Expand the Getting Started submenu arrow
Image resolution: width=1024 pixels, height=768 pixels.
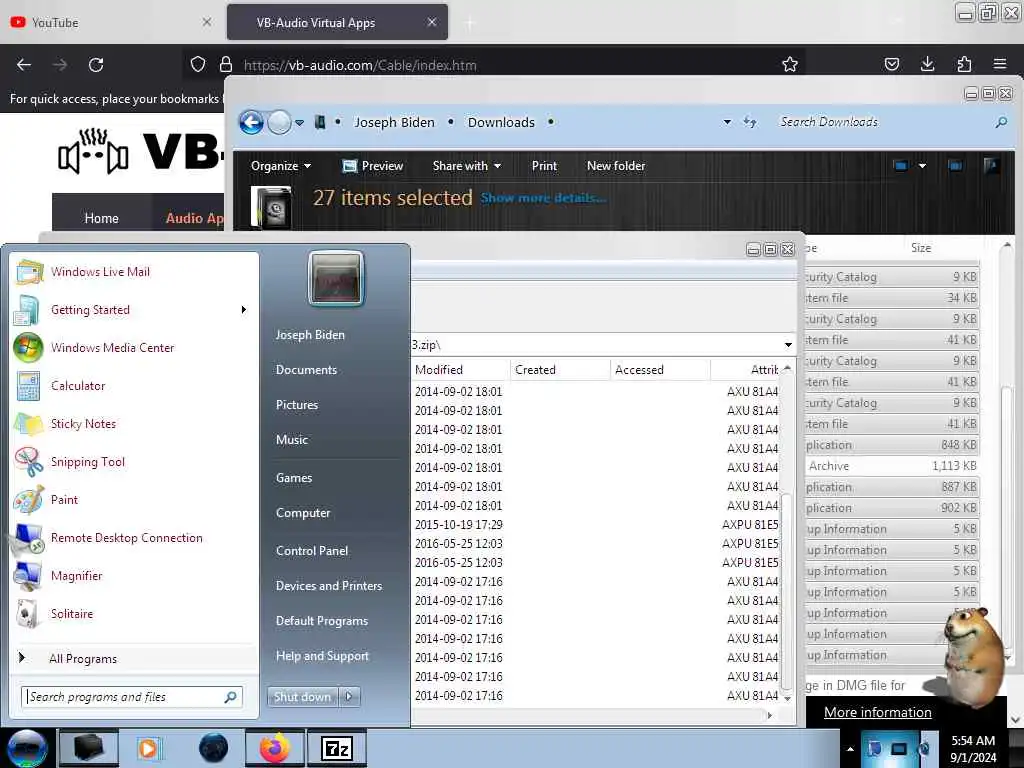click(244, 310)
